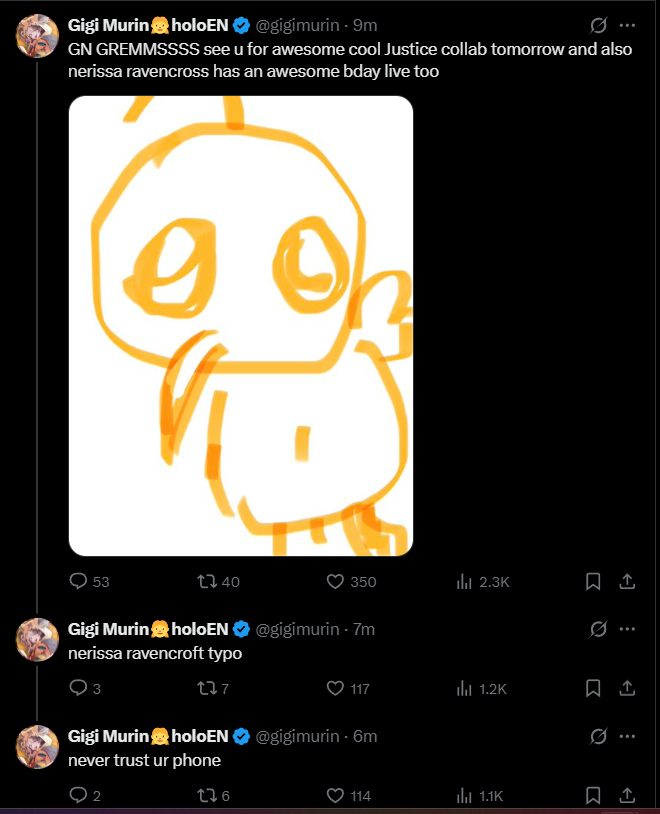Click Grok icon on the first tweet
Screen dimensions: 660x814
coord(598,25)
